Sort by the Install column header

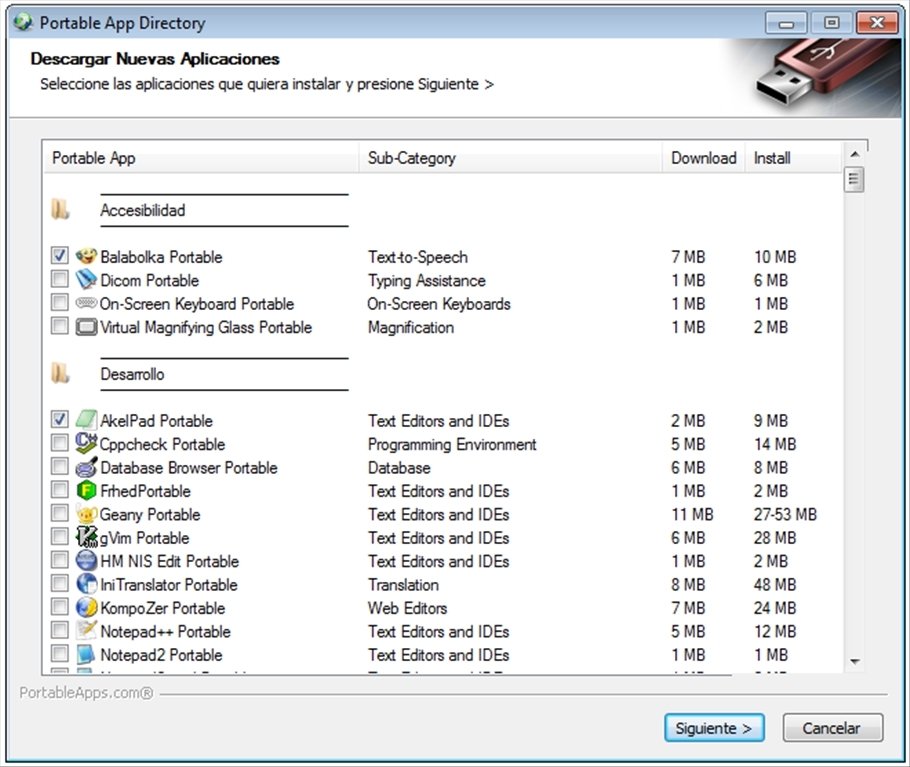pos(793,158)
